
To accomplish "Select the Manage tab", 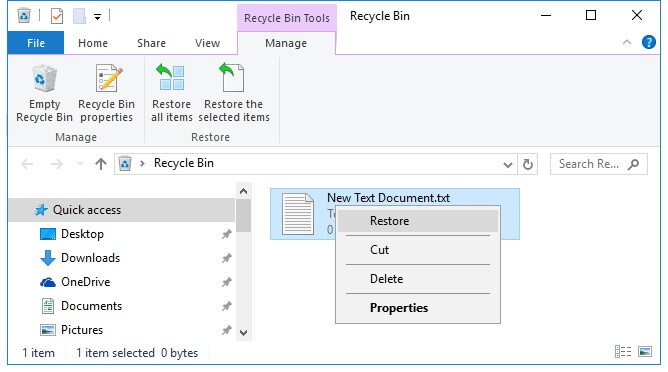I will [x=286, y=43].
